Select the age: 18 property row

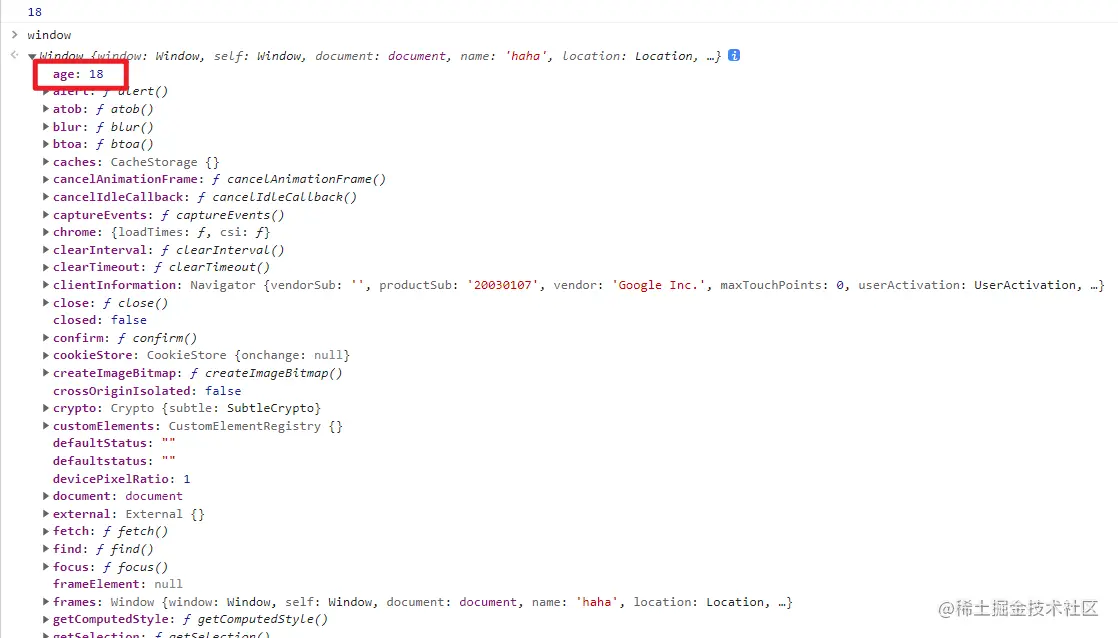click(78, 74)
